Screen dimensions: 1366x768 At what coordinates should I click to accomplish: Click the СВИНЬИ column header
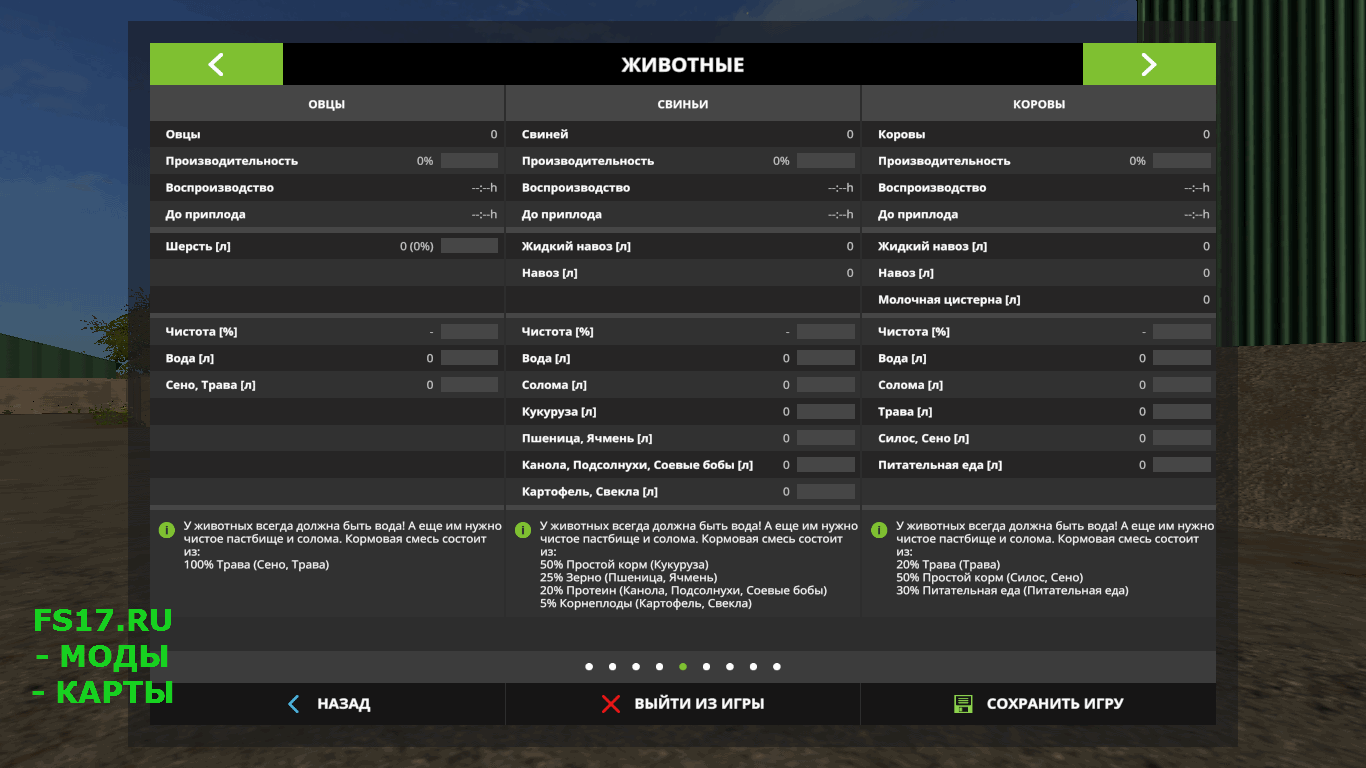tap(683, 104)
